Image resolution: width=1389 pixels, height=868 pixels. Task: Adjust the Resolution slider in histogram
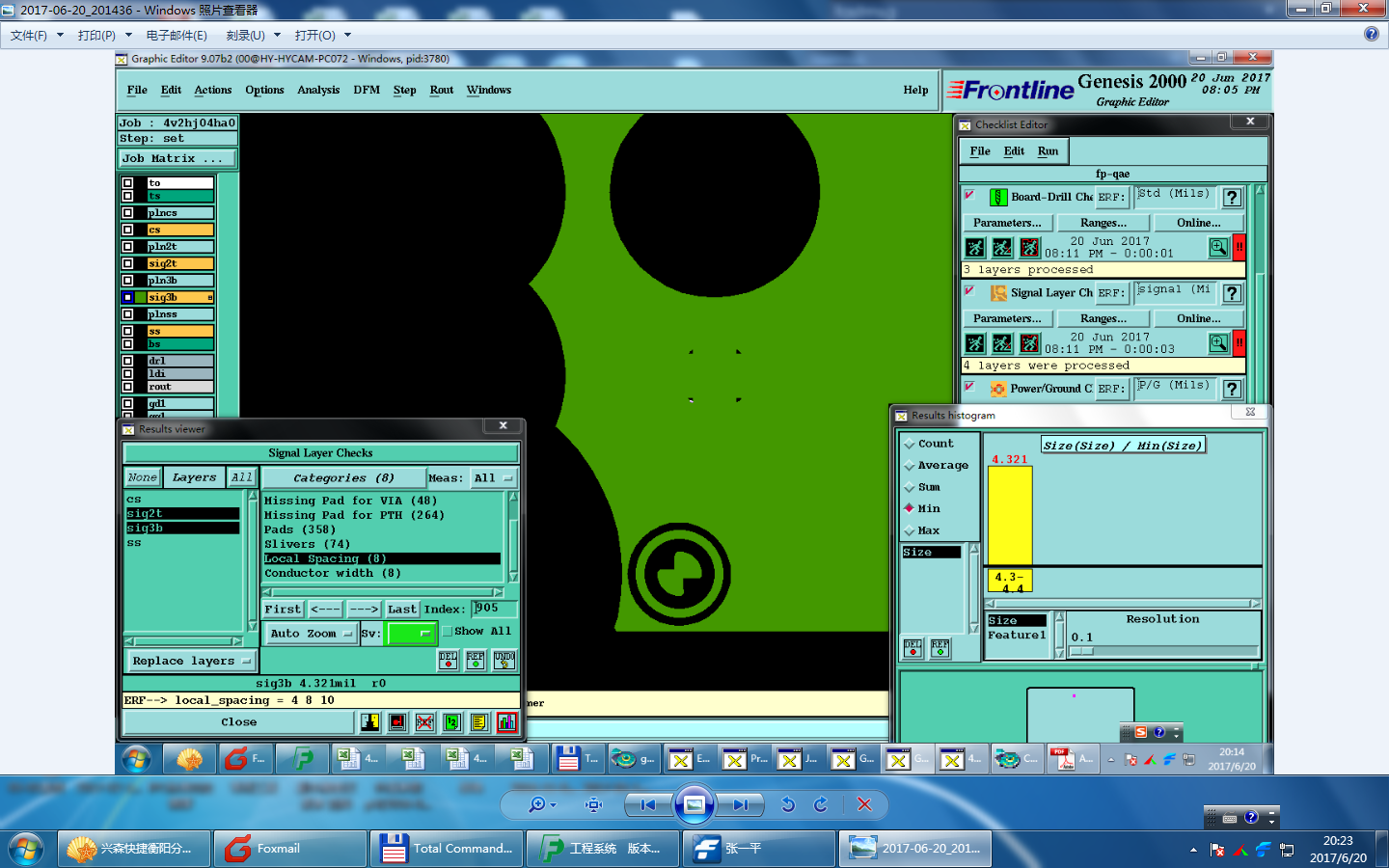coord(1162,651)
